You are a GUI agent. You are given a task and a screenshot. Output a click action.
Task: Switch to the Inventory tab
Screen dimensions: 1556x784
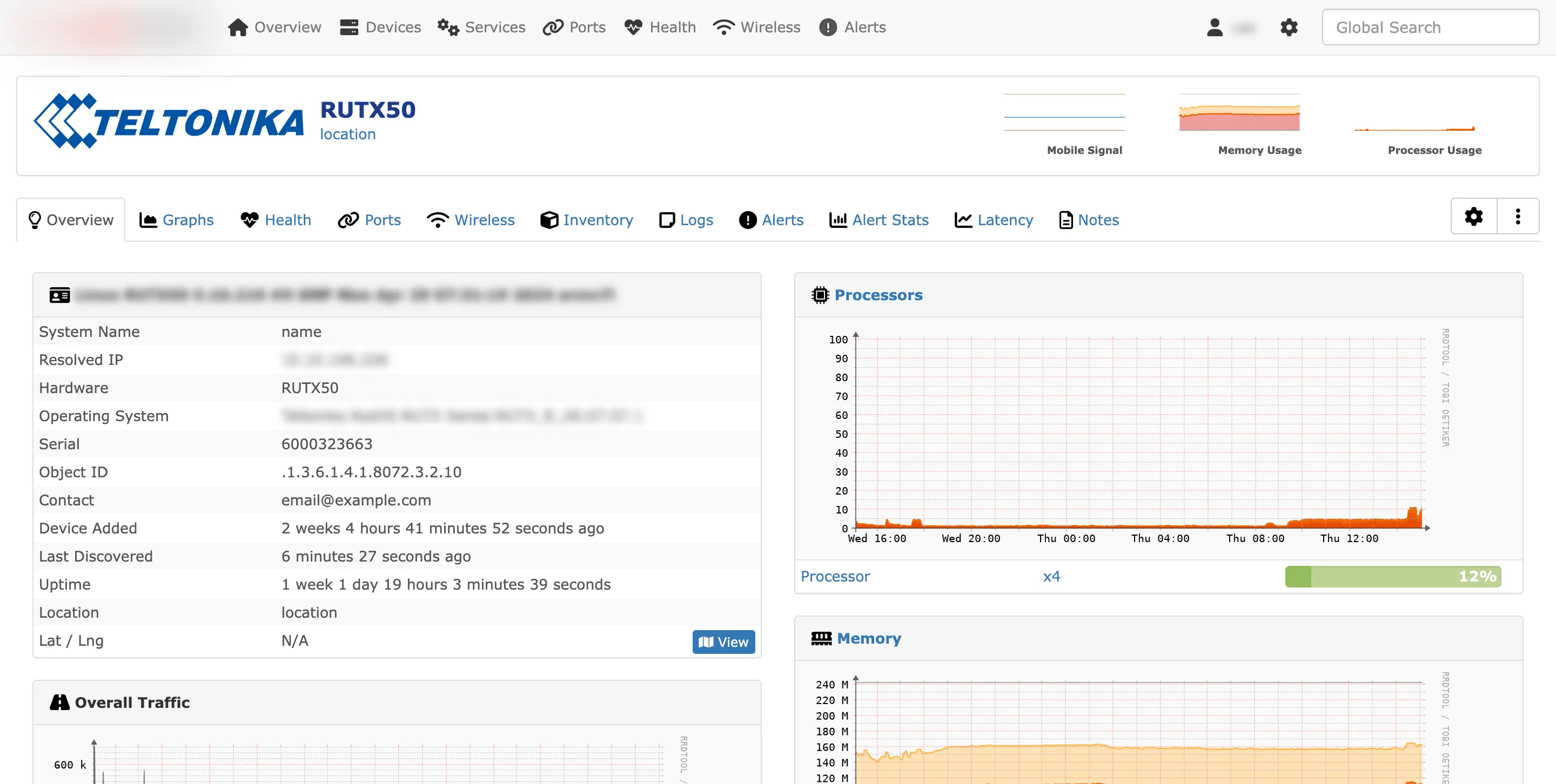tap(587, 220)
